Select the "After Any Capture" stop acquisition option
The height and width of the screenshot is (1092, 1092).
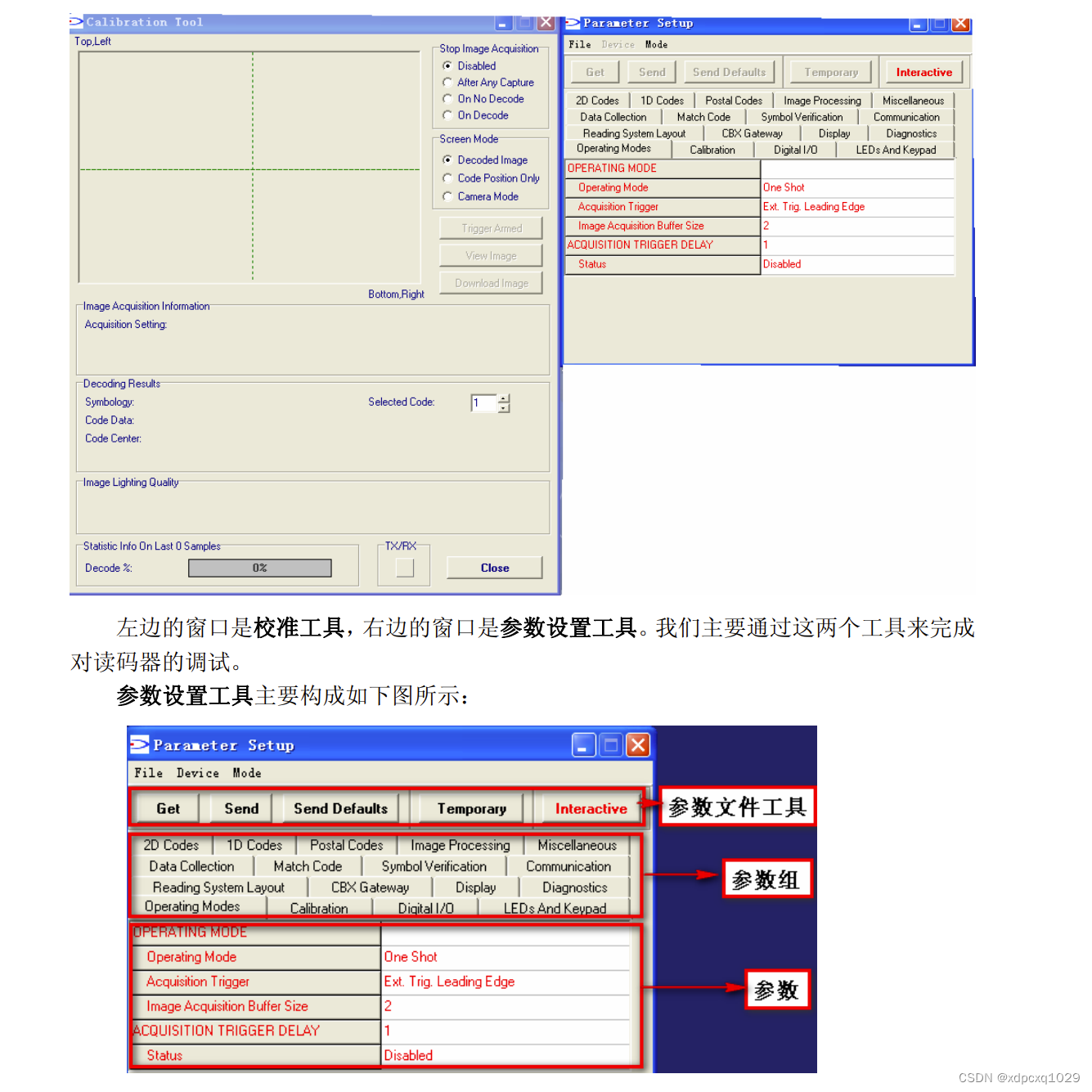point(447,82)
